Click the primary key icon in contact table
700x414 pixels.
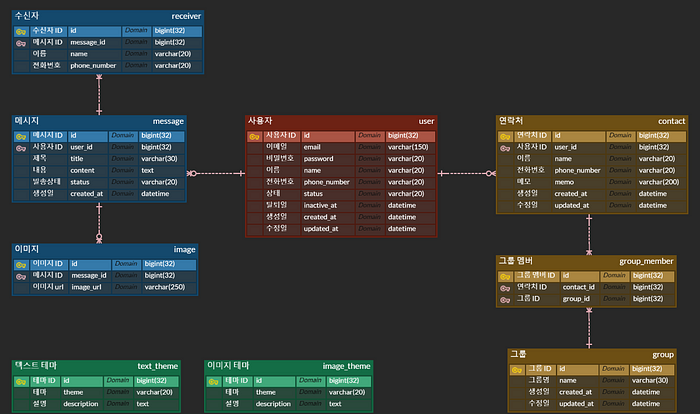pos(505,136)
